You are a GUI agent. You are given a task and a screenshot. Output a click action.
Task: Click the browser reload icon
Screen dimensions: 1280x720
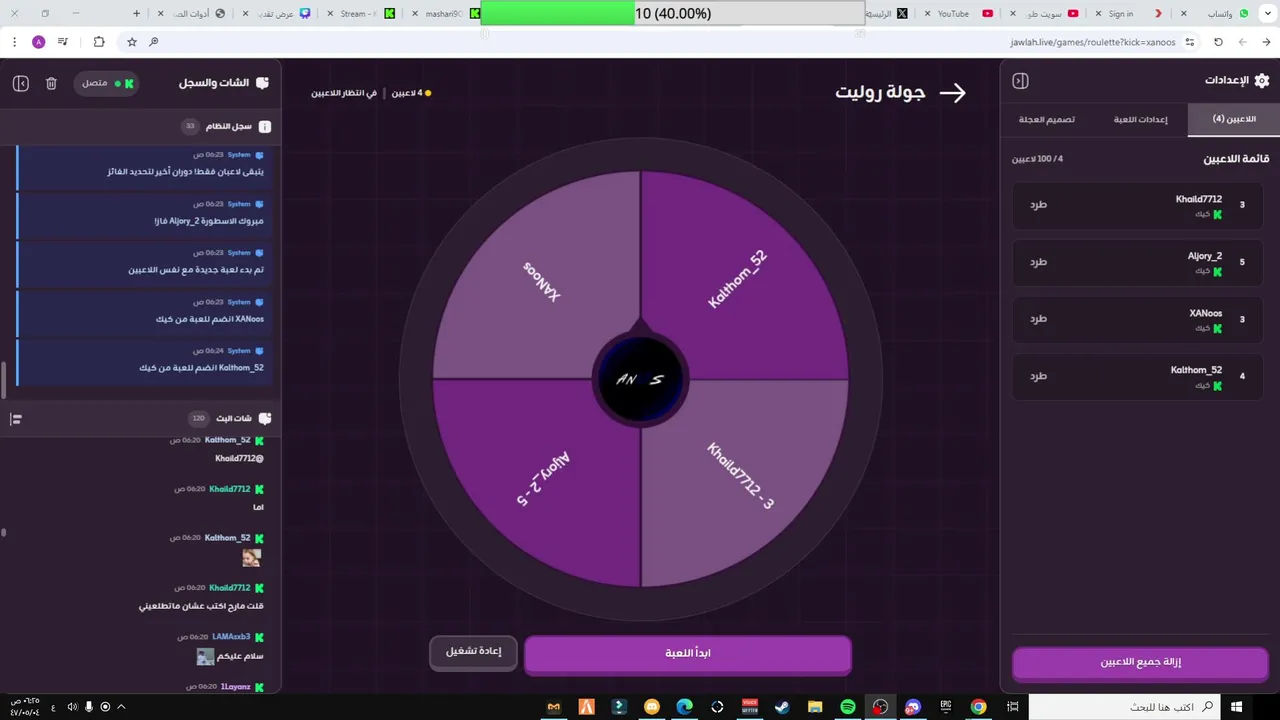click(x=1218, y=42)
